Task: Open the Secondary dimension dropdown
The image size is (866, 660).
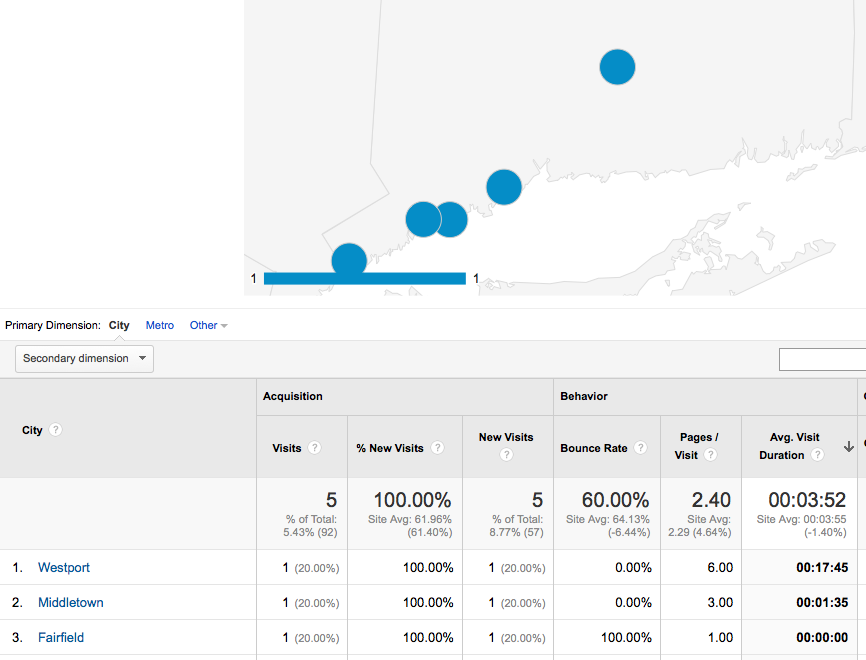Action: tap(85, 358)
